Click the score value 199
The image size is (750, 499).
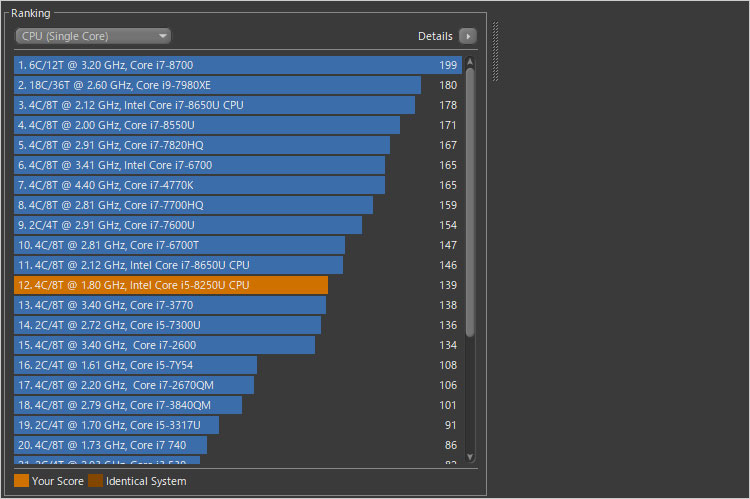point(448,65)
